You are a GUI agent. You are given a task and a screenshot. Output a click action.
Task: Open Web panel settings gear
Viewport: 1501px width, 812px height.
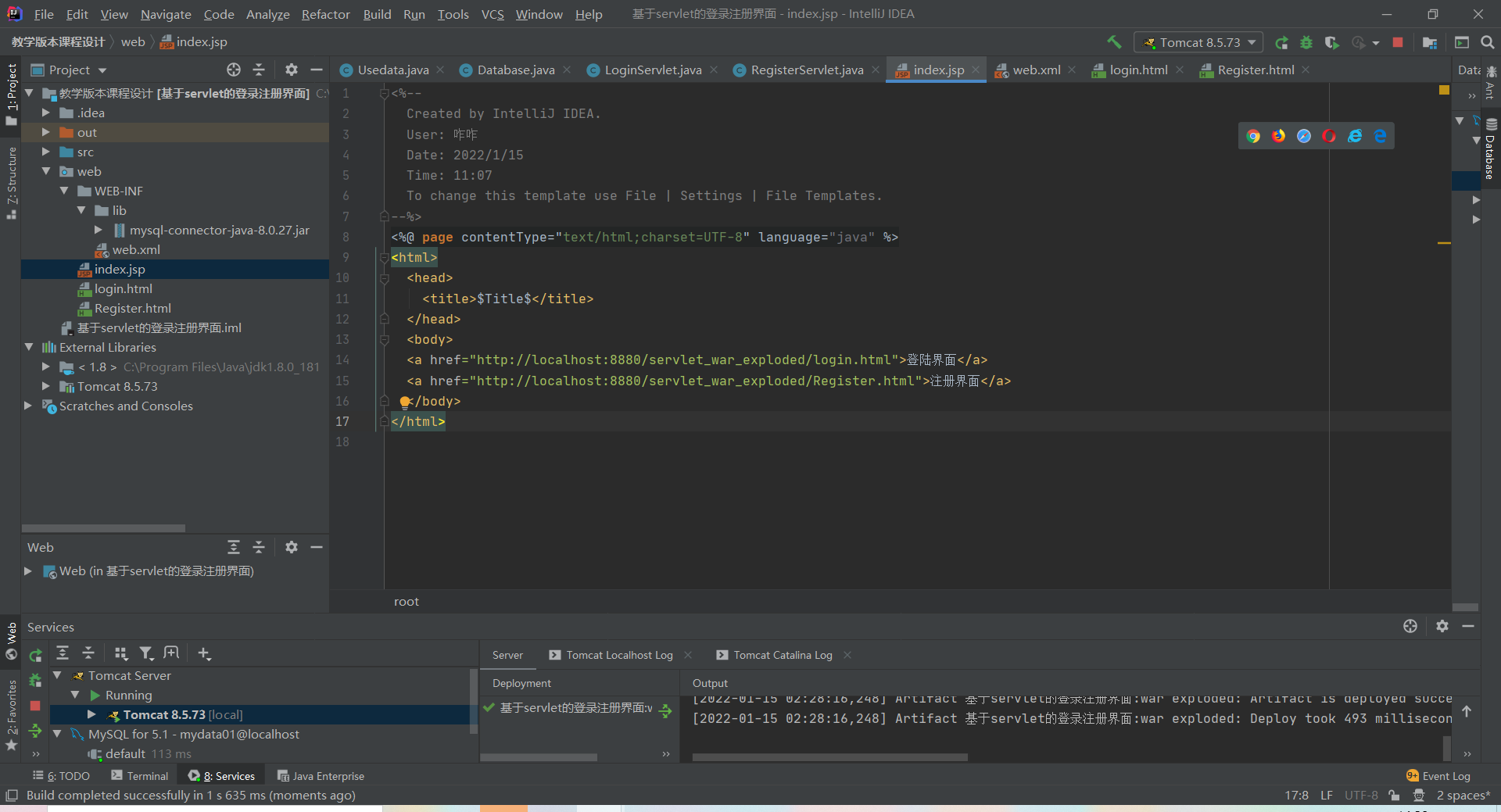pyautogui.click(x=292, y=547)
